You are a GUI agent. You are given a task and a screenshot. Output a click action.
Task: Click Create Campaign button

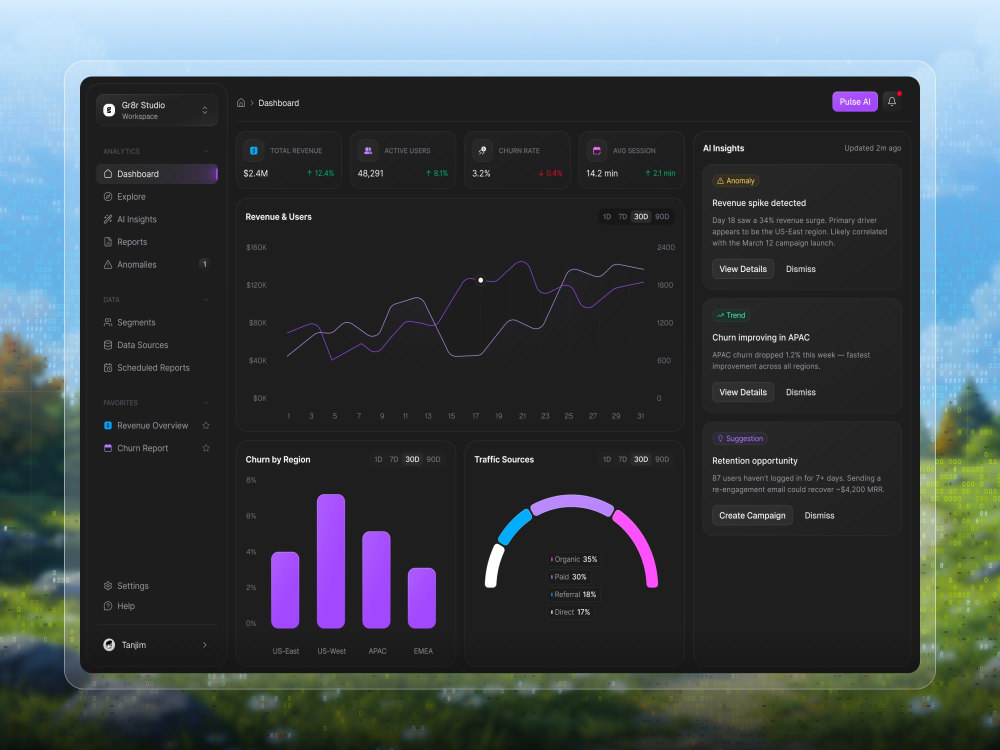[753, 515]
